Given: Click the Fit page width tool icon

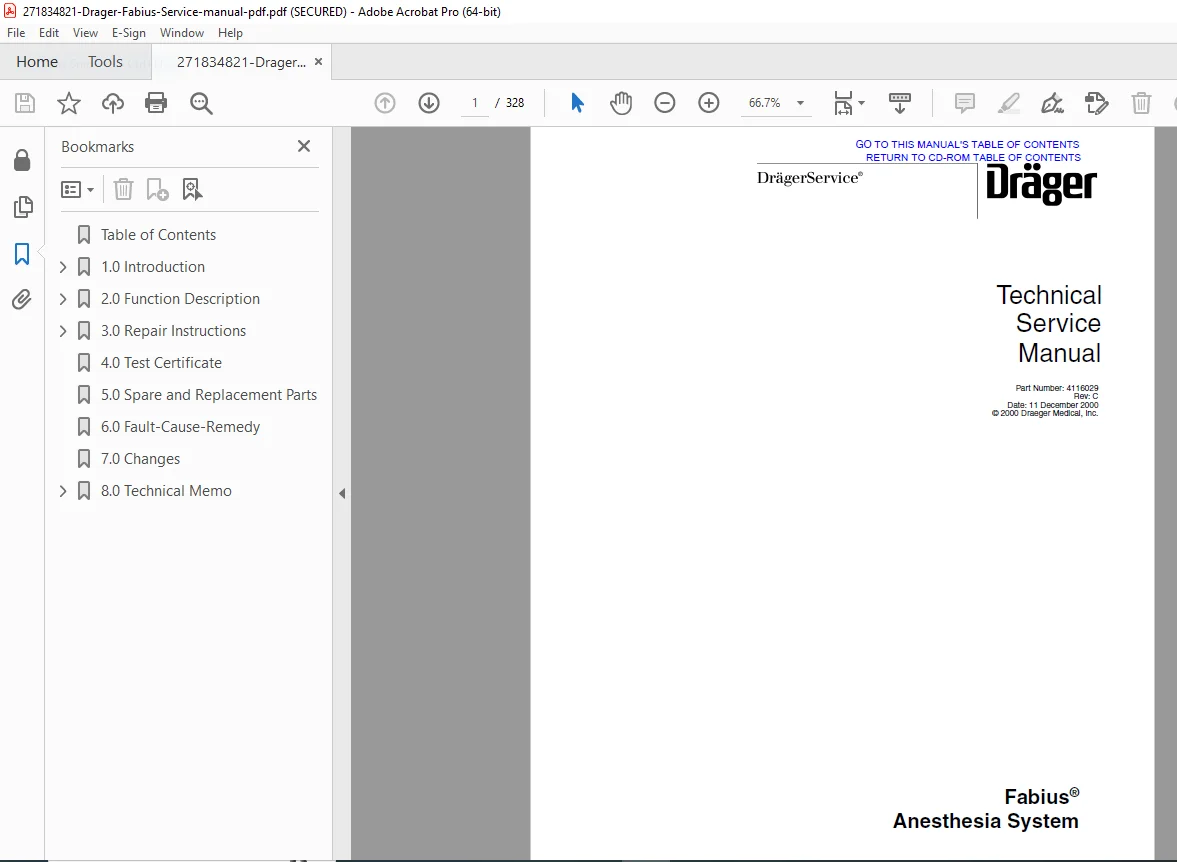Looking at the screenshot, I should 843,103.
